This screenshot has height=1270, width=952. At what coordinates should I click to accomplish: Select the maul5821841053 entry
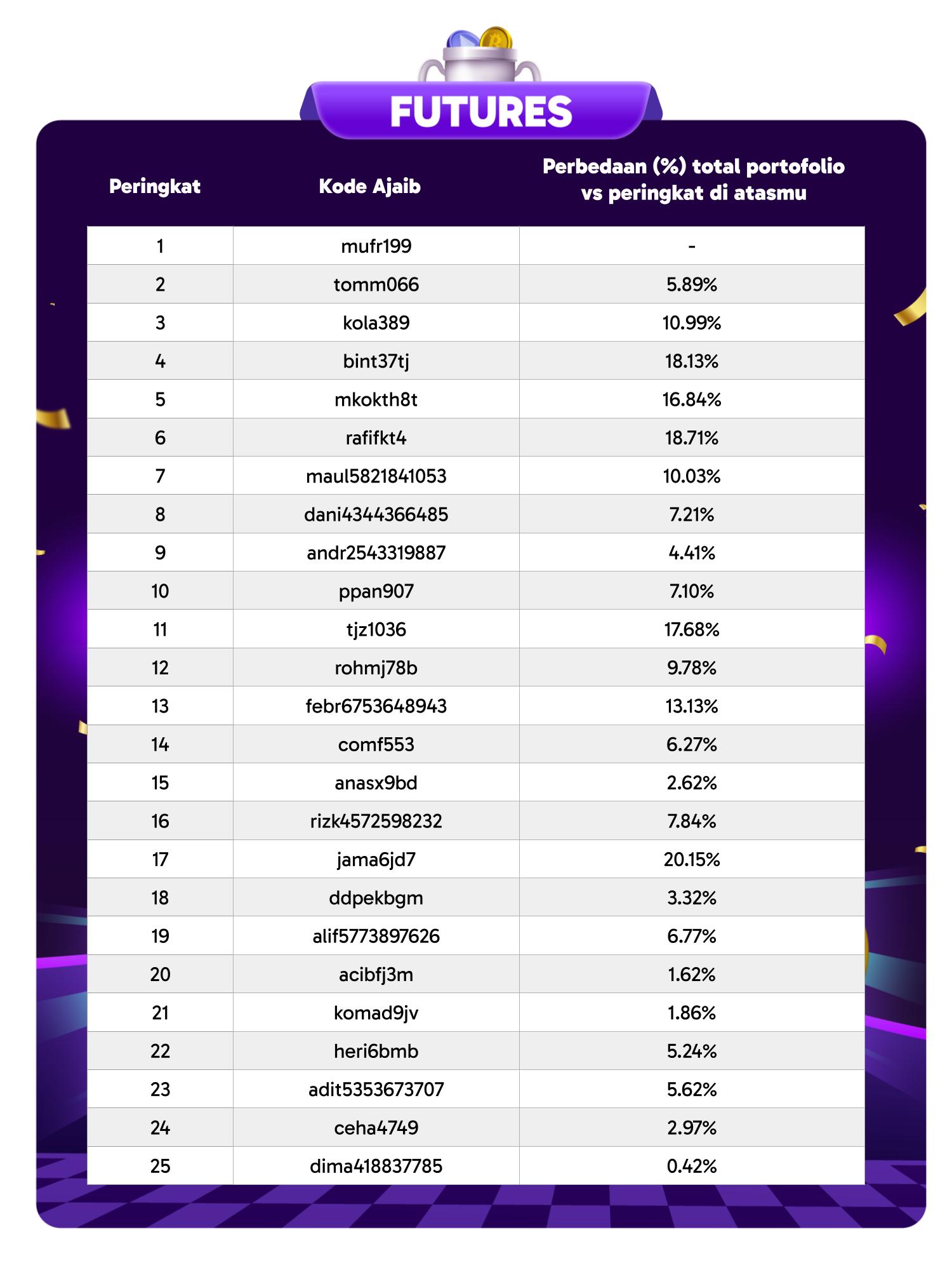[x=376, y=476]
